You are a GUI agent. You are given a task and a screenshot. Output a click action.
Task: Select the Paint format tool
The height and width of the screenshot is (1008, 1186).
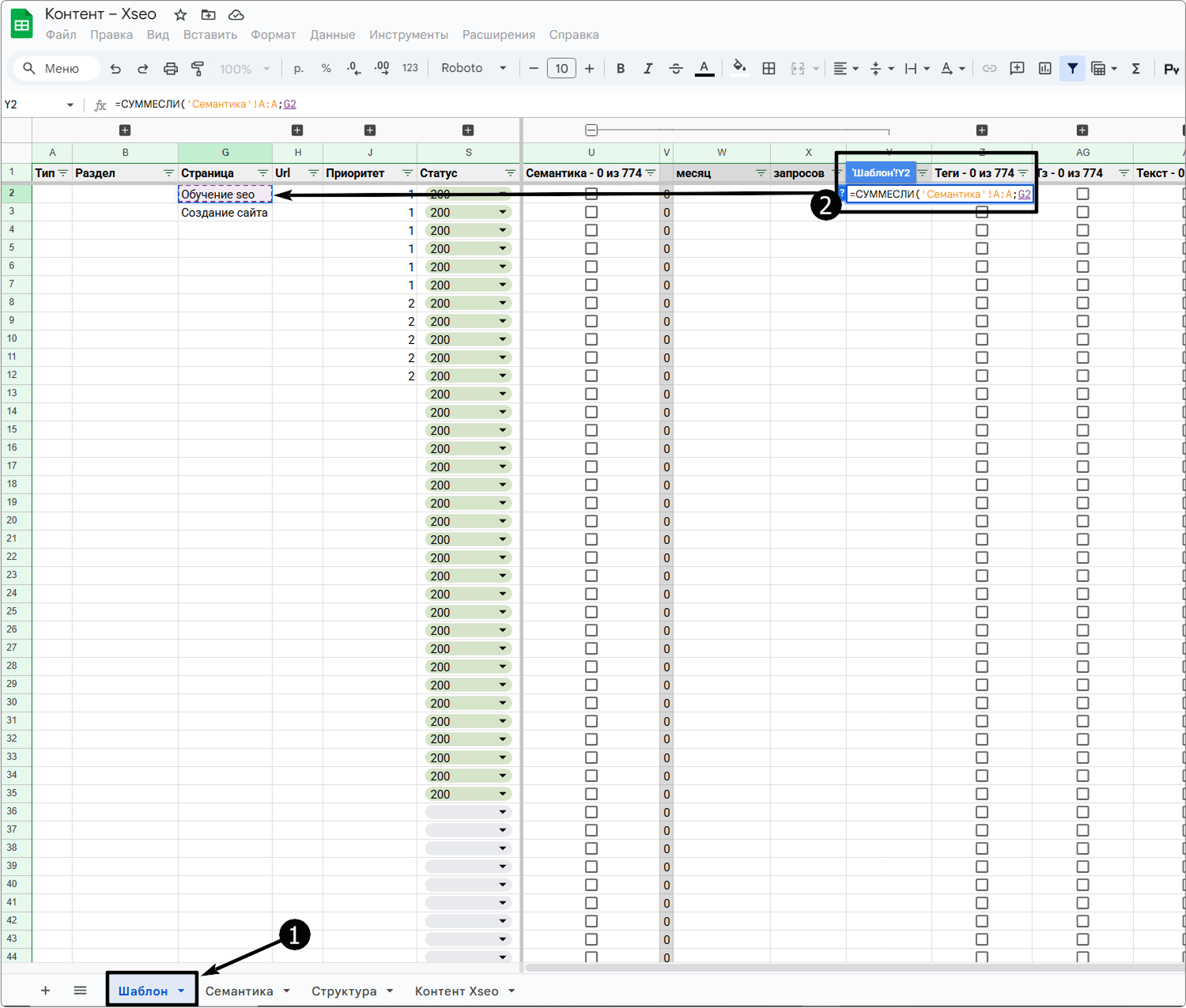(198, 69)
